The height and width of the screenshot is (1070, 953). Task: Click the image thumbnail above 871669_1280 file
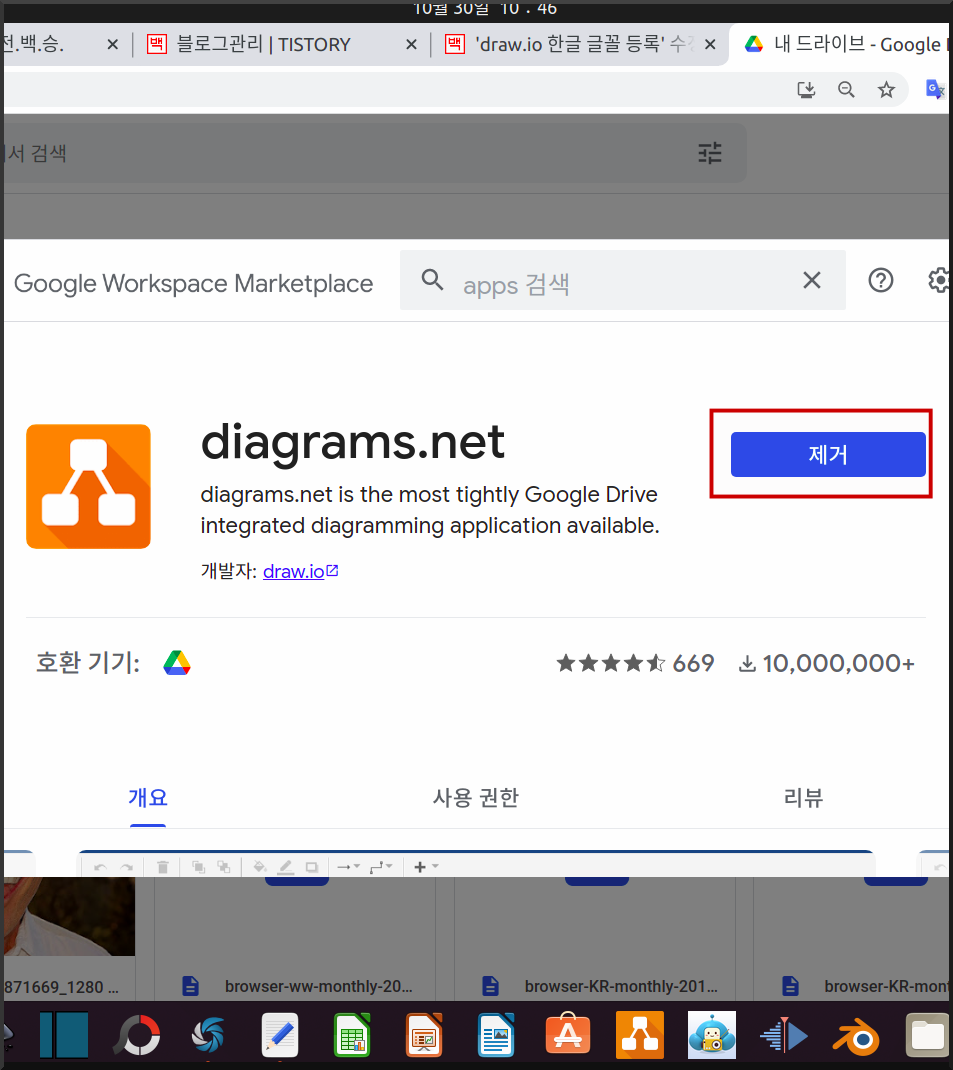[x=69, y=916]
